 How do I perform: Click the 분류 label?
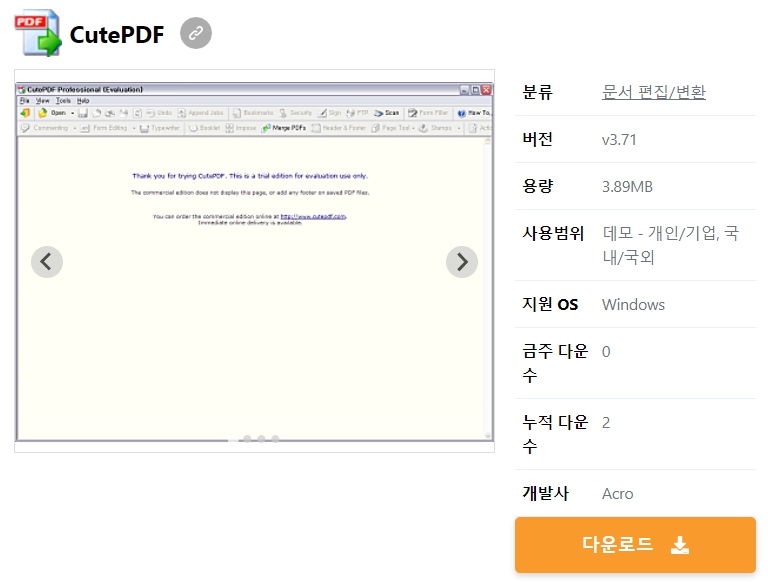[537, 92]
